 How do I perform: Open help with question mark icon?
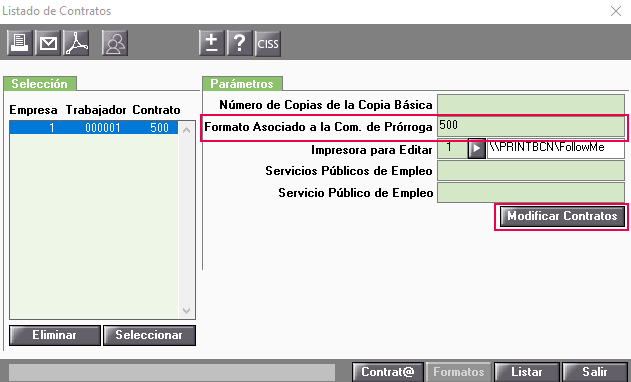240,43
